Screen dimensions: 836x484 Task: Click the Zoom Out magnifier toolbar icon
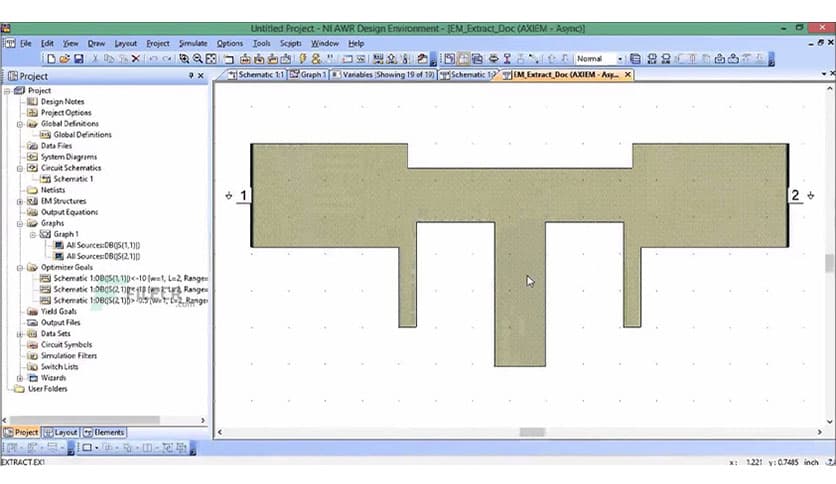coord(198,59)
